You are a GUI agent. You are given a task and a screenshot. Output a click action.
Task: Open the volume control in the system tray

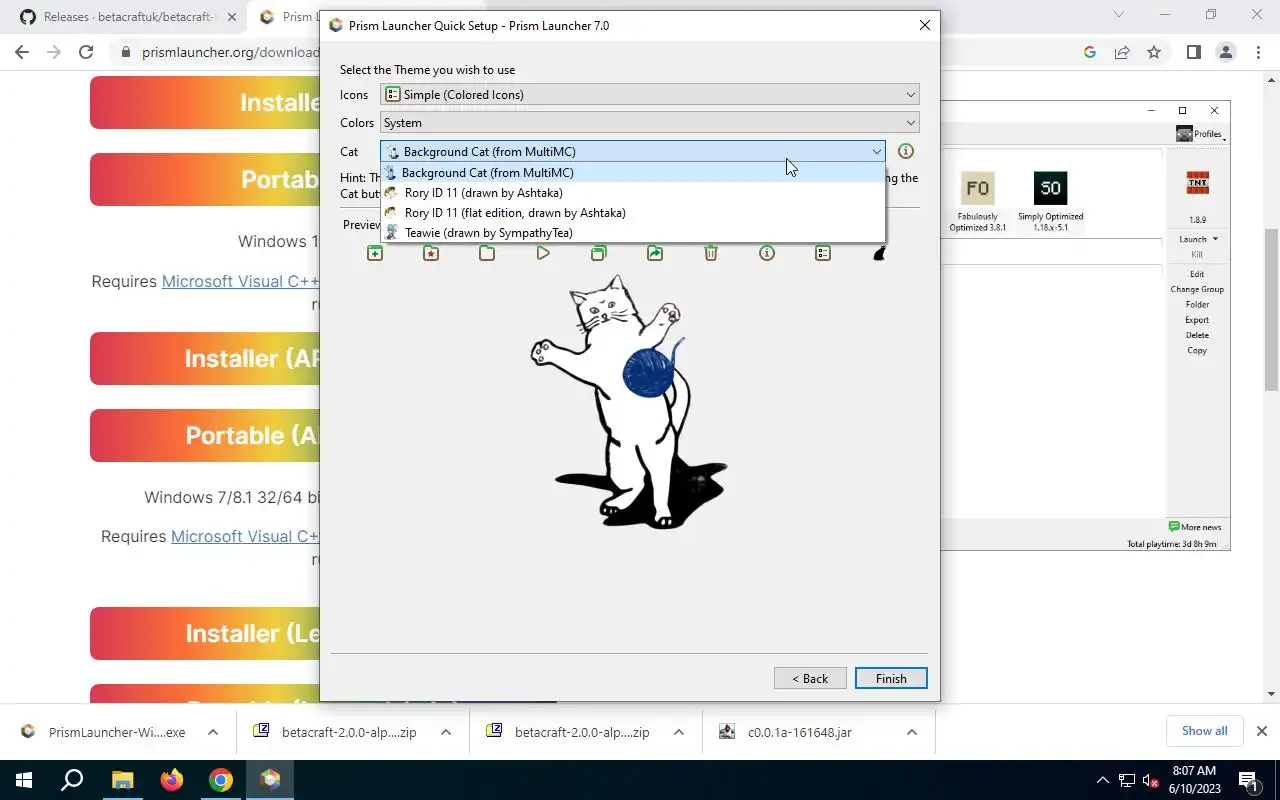1151,780
